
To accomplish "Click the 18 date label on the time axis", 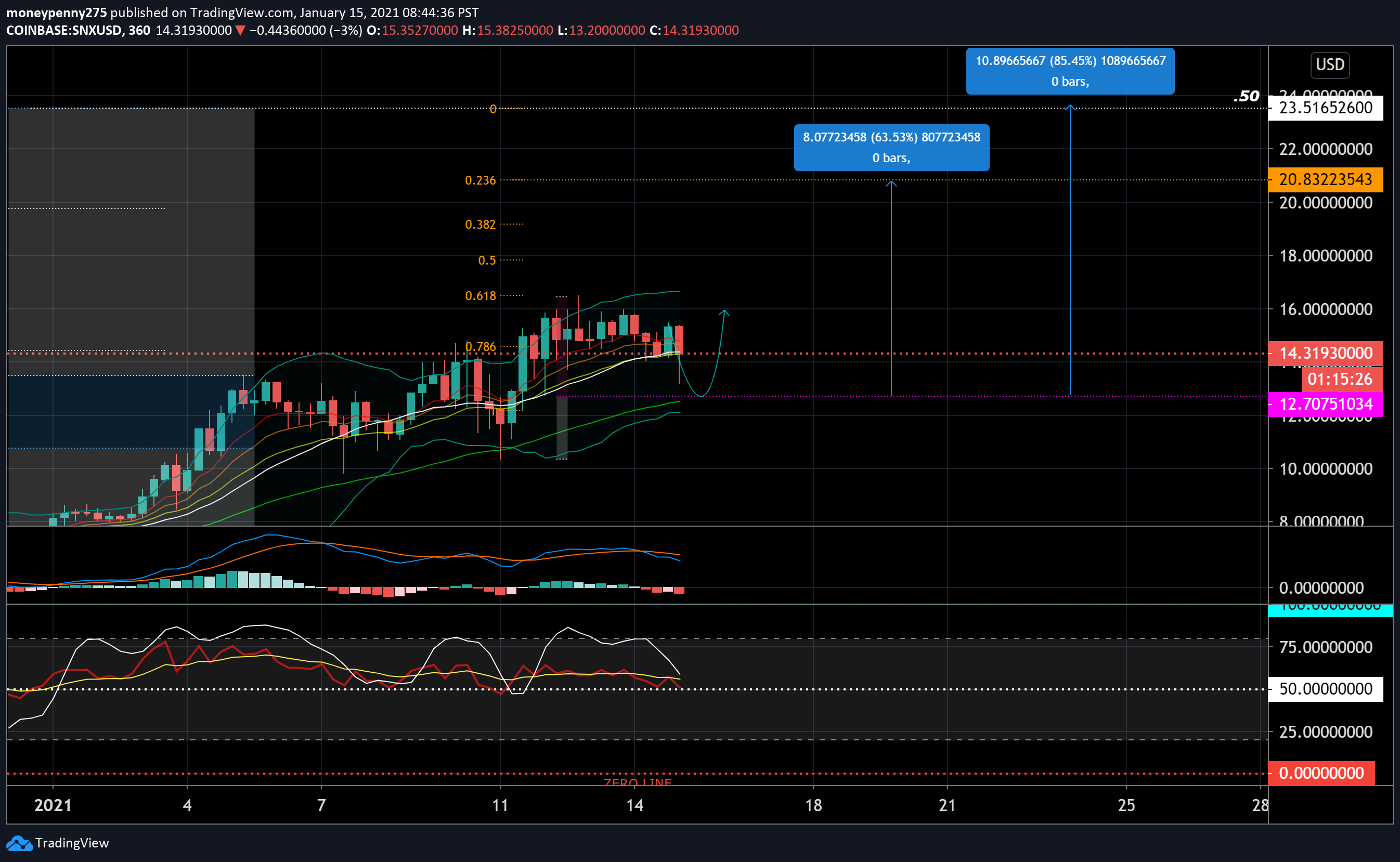I will point(814,805).
